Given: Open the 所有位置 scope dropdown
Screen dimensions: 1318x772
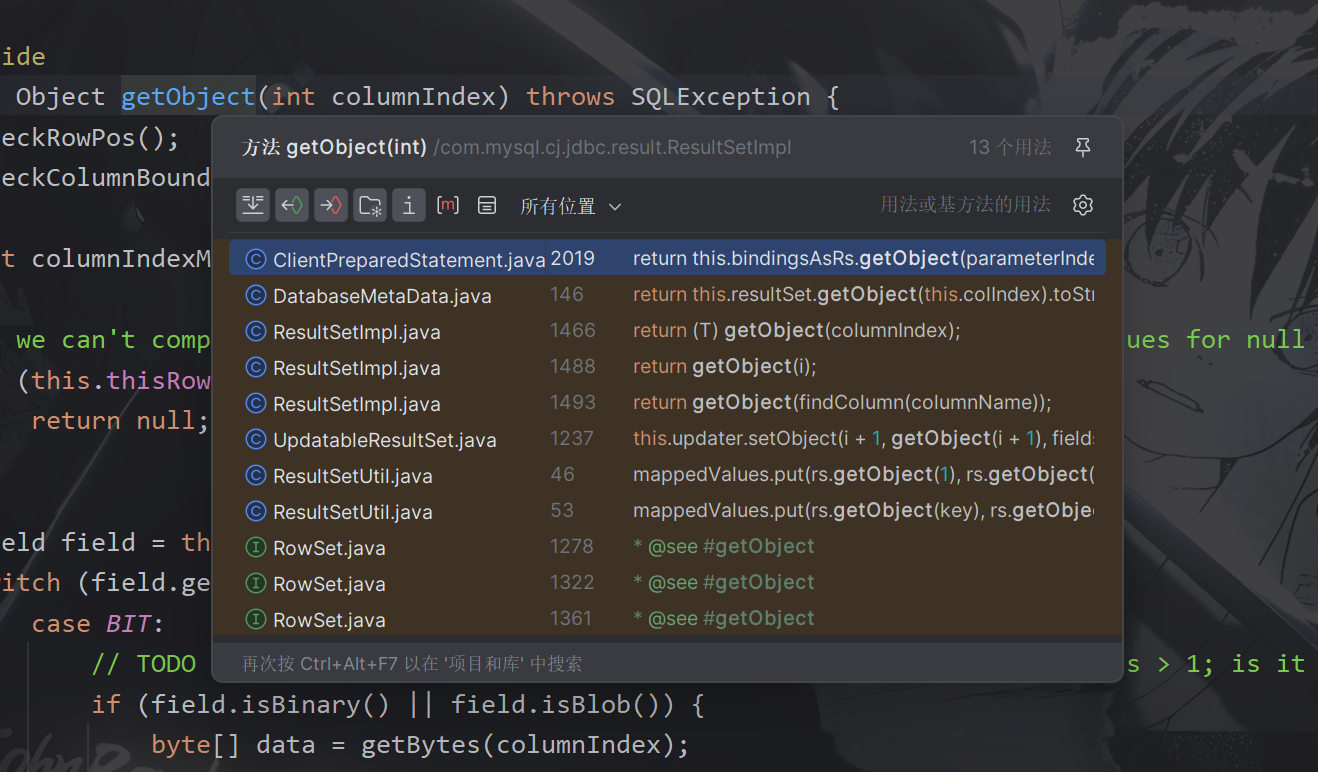Looking at the screenshot, I should click(571, 206).
